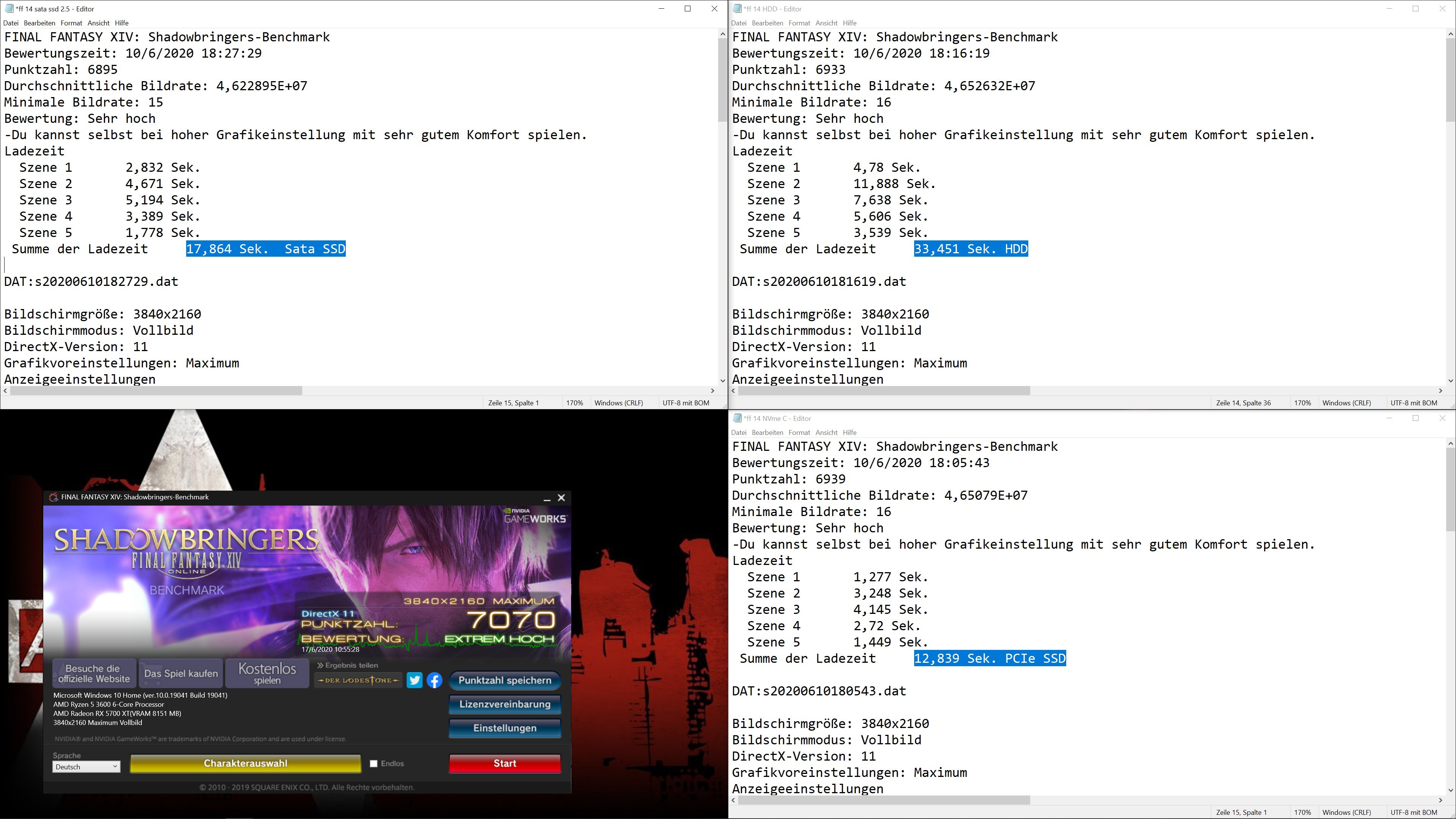Open the Sprache language dropdown
1456x819 pixels.
(x=86, y=767)
